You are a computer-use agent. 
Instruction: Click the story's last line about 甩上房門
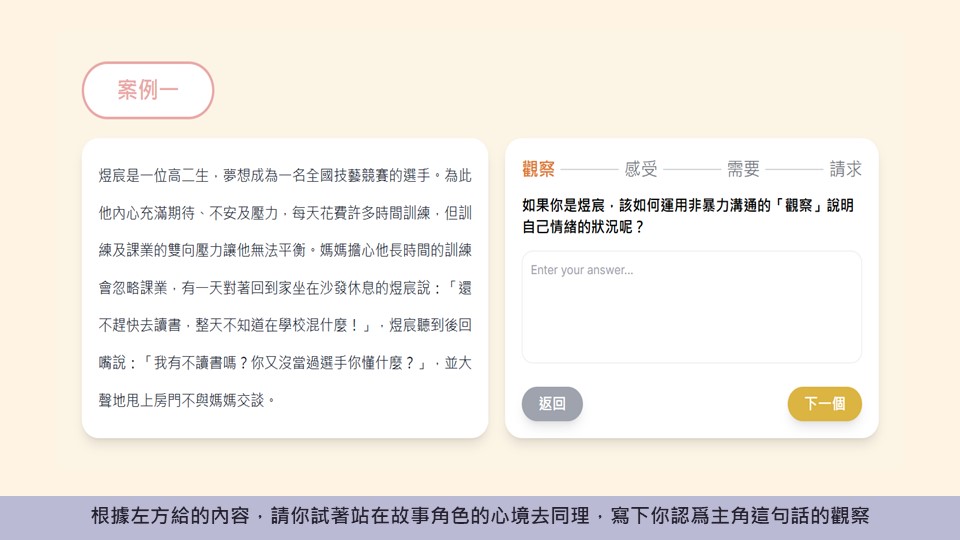tap(187, 400)
